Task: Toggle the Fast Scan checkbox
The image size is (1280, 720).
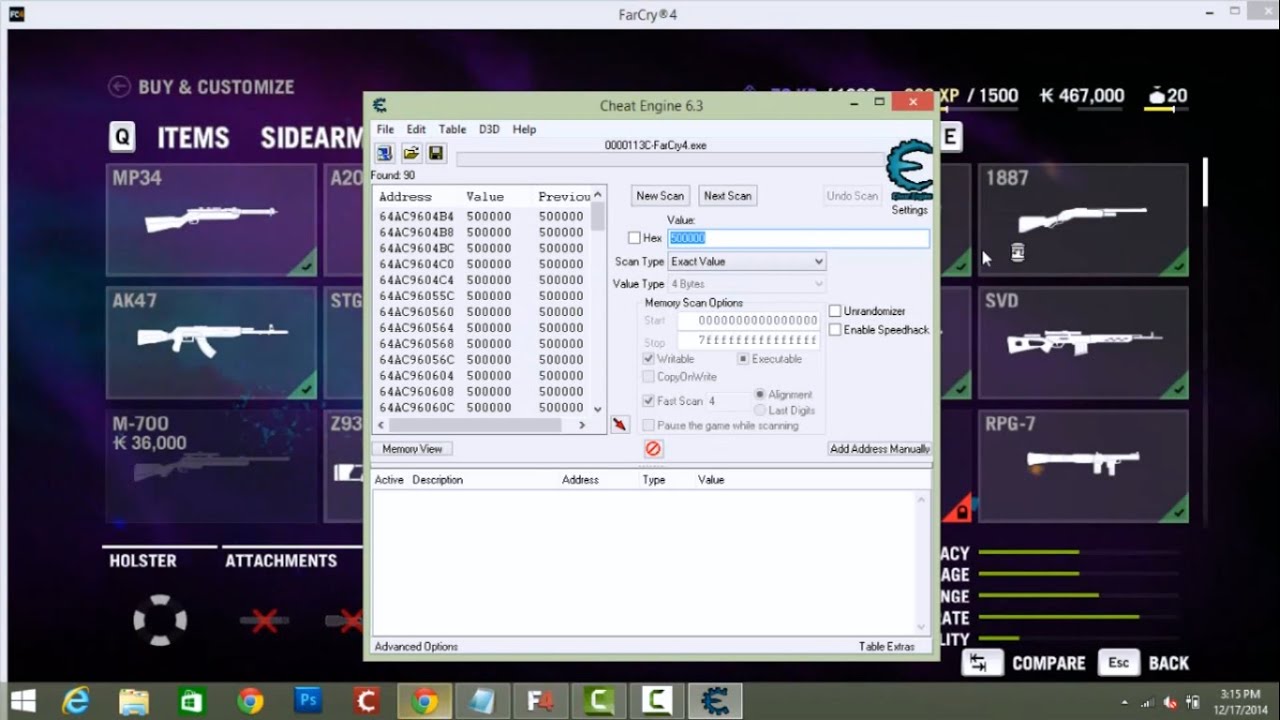Action: click(x=648, y=401)
